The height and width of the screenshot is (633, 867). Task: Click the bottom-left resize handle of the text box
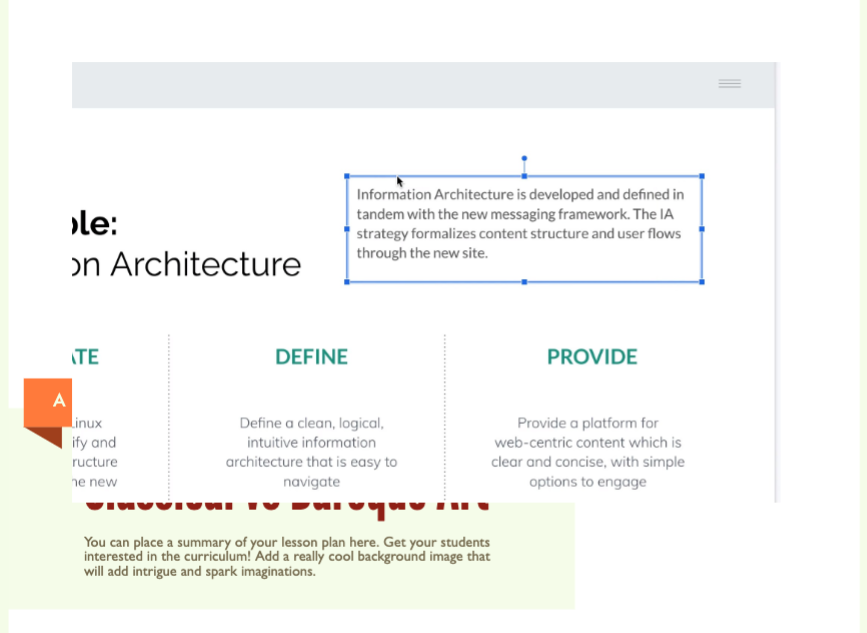(x=347, y=282)
